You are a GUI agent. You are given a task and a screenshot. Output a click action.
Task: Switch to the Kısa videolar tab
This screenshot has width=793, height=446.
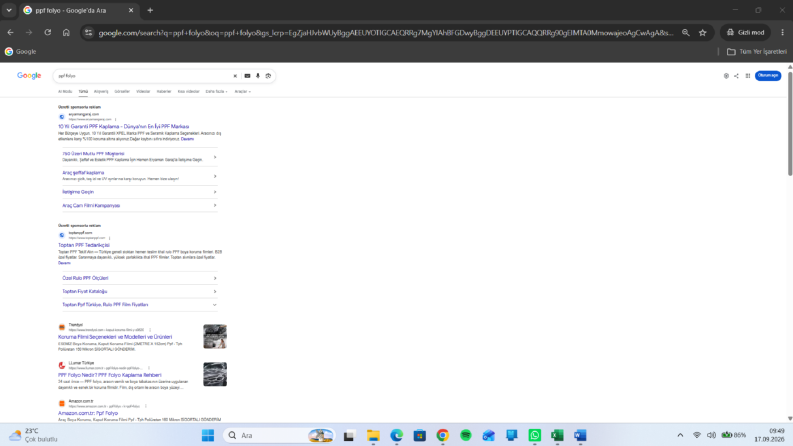point(189,92)
